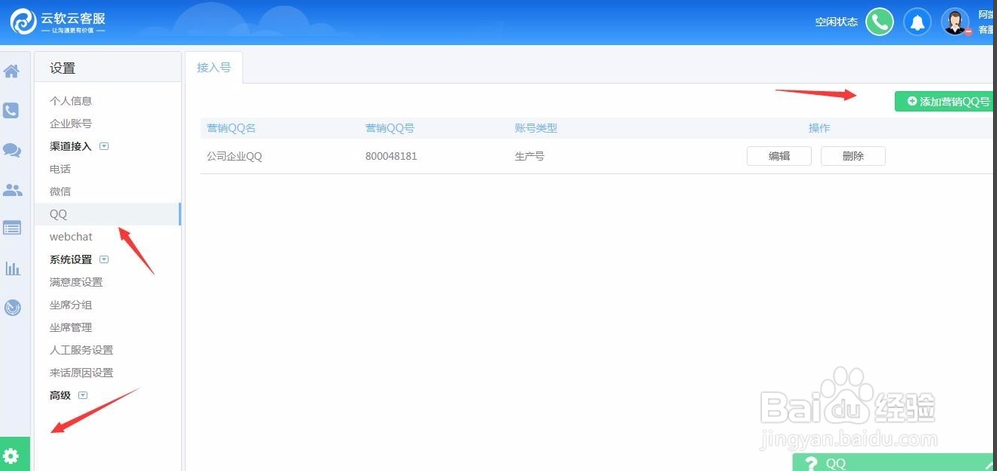Open the list/tickets sidebar icon

(x=11, y=228)
